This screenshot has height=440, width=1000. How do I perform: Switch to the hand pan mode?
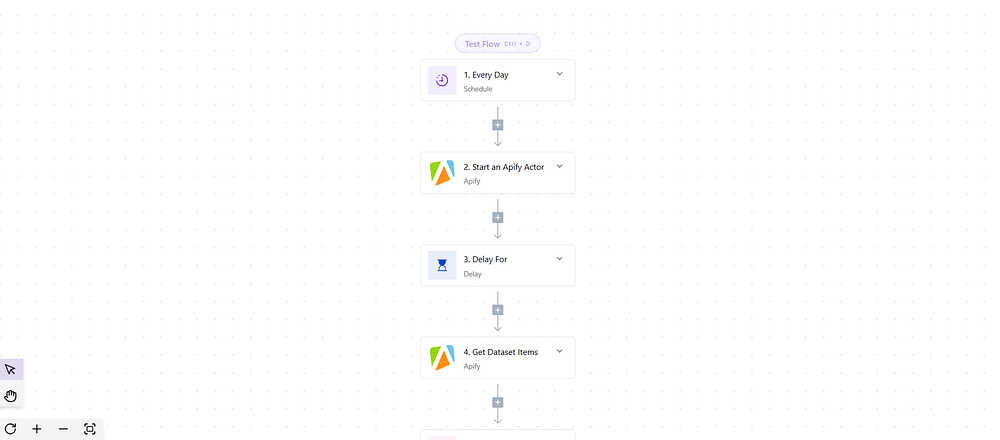pos(11,395)
